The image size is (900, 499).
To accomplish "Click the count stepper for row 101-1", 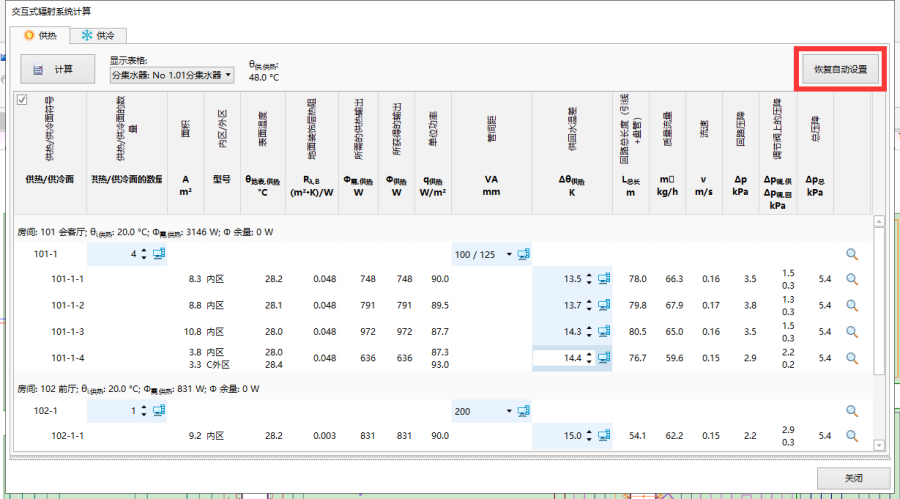I will click(x=143, y=254).
